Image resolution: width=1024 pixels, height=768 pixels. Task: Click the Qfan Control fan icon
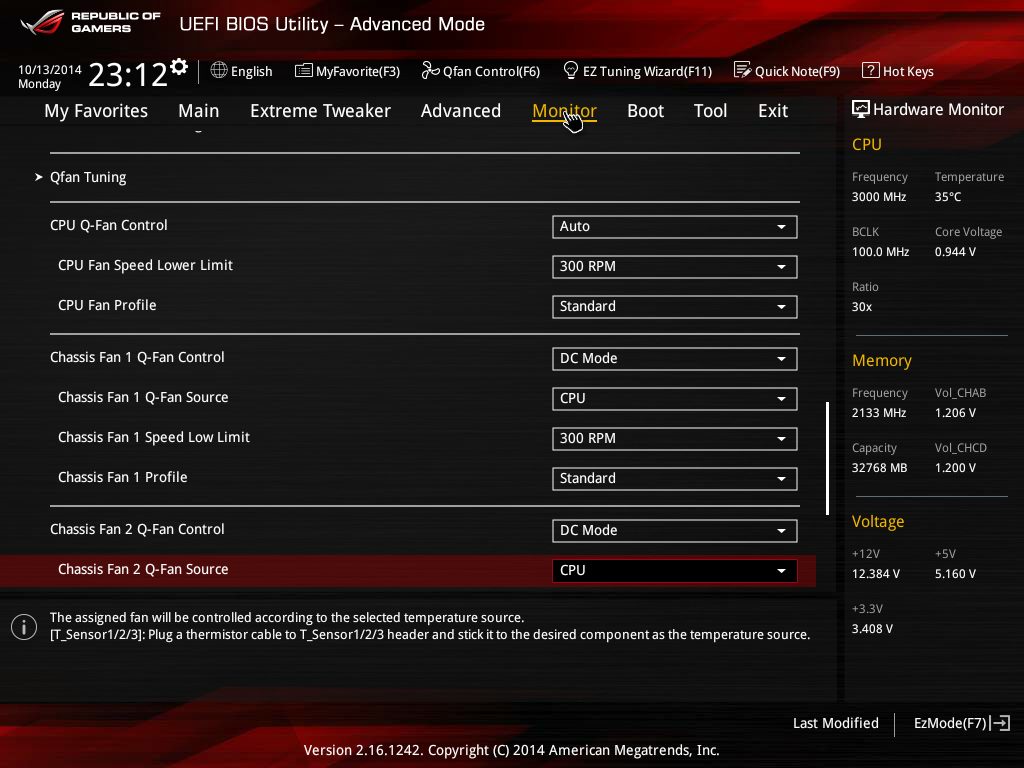(430, 71)
